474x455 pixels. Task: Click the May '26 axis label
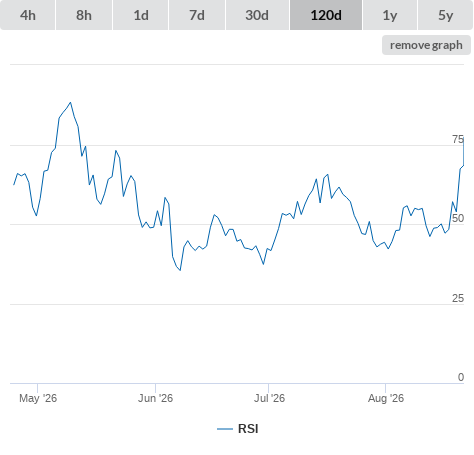point(38,398)
